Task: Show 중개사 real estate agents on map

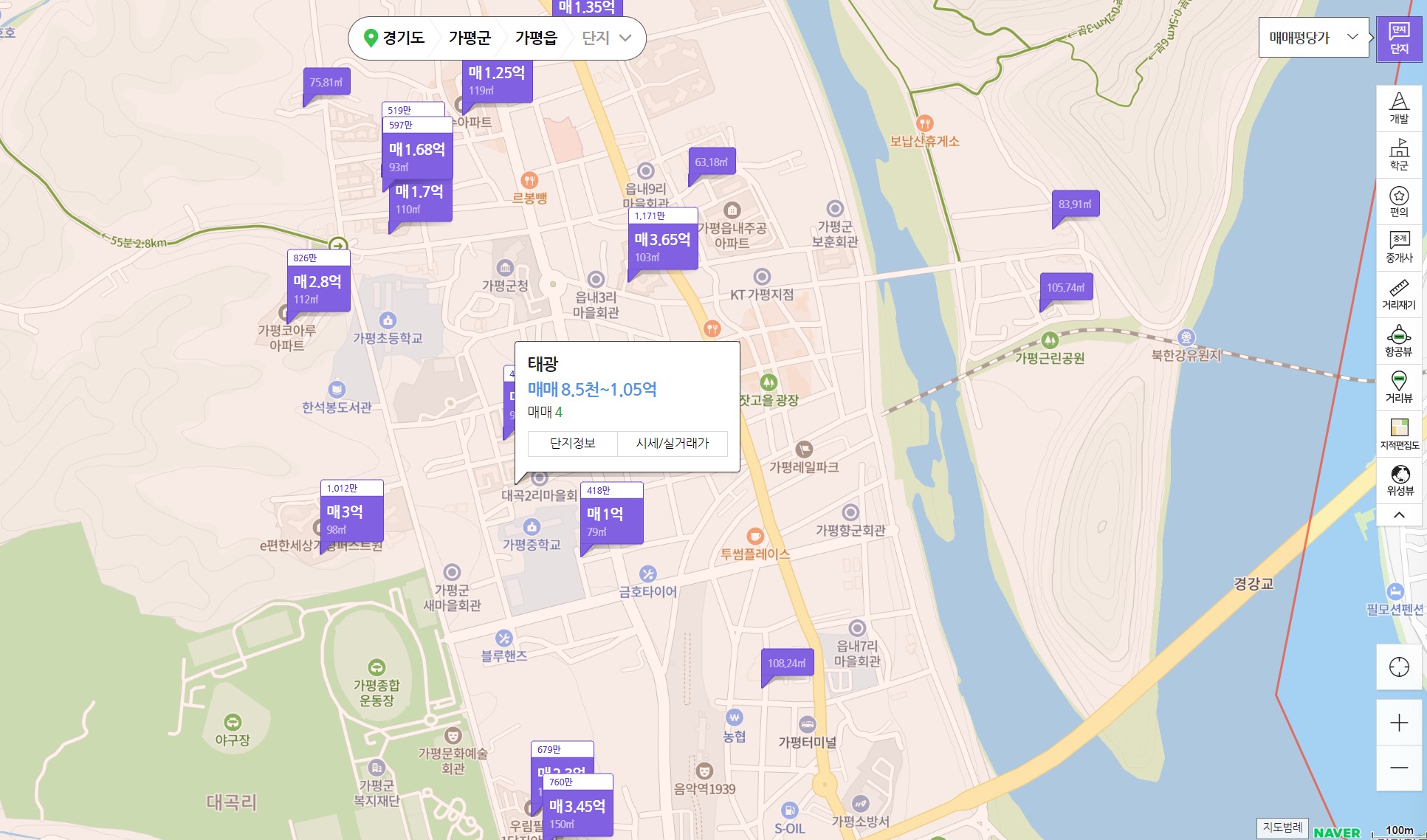Action: tap(1399, 248)
